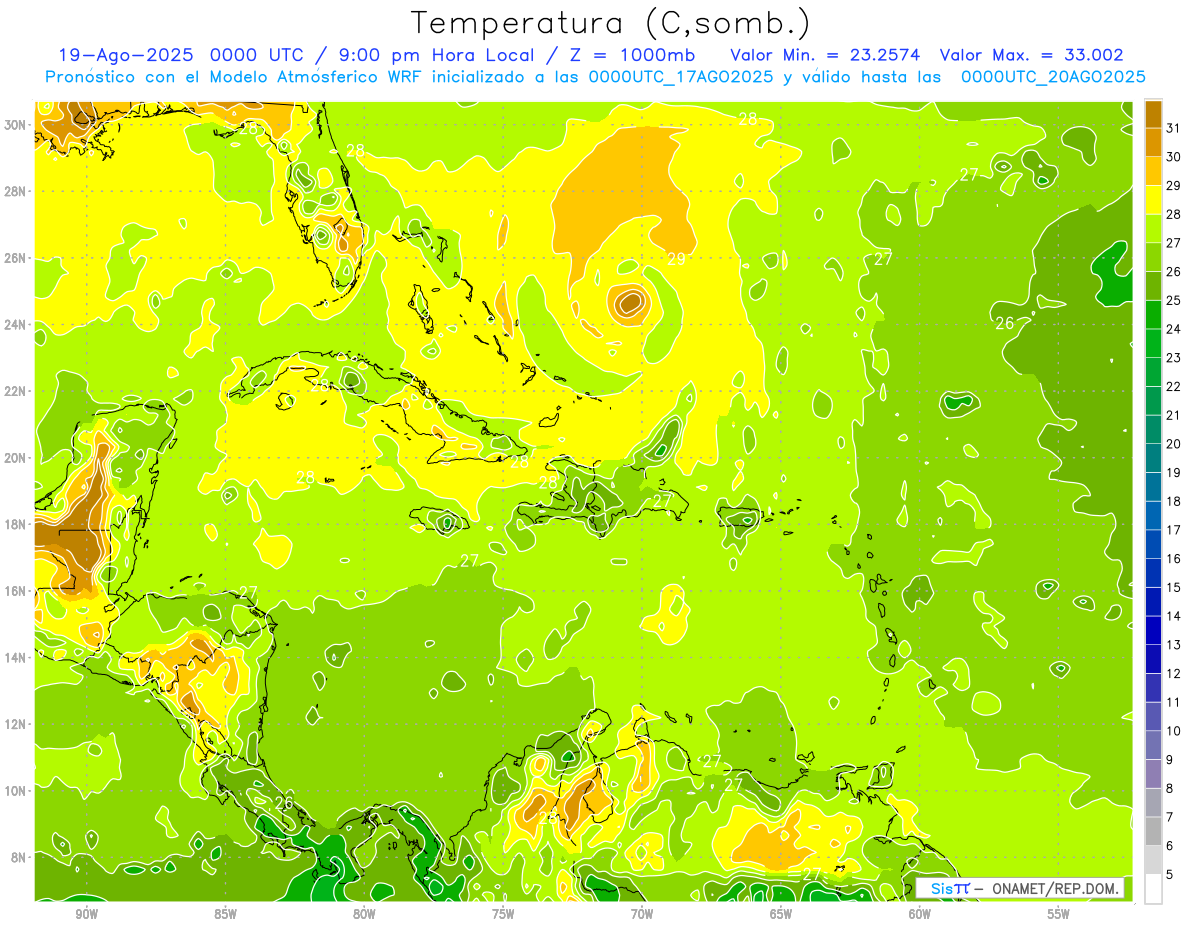1200x927 pixels.
Task: Click the 24N latitude label
Action: (16, 324)
